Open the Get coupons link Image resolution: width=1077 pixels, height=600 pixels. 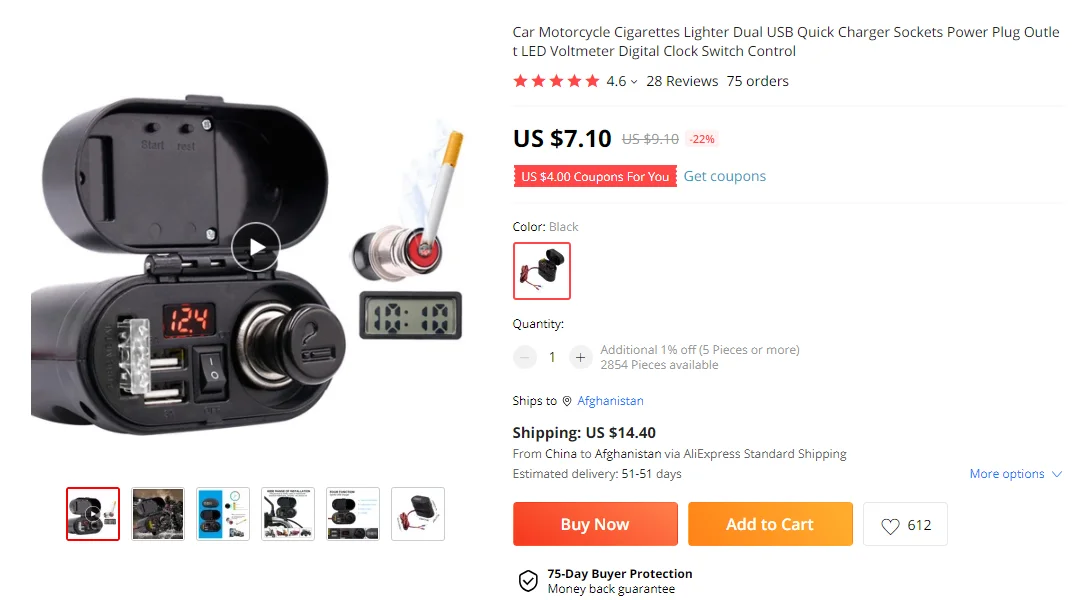click(x=725, y=176)
